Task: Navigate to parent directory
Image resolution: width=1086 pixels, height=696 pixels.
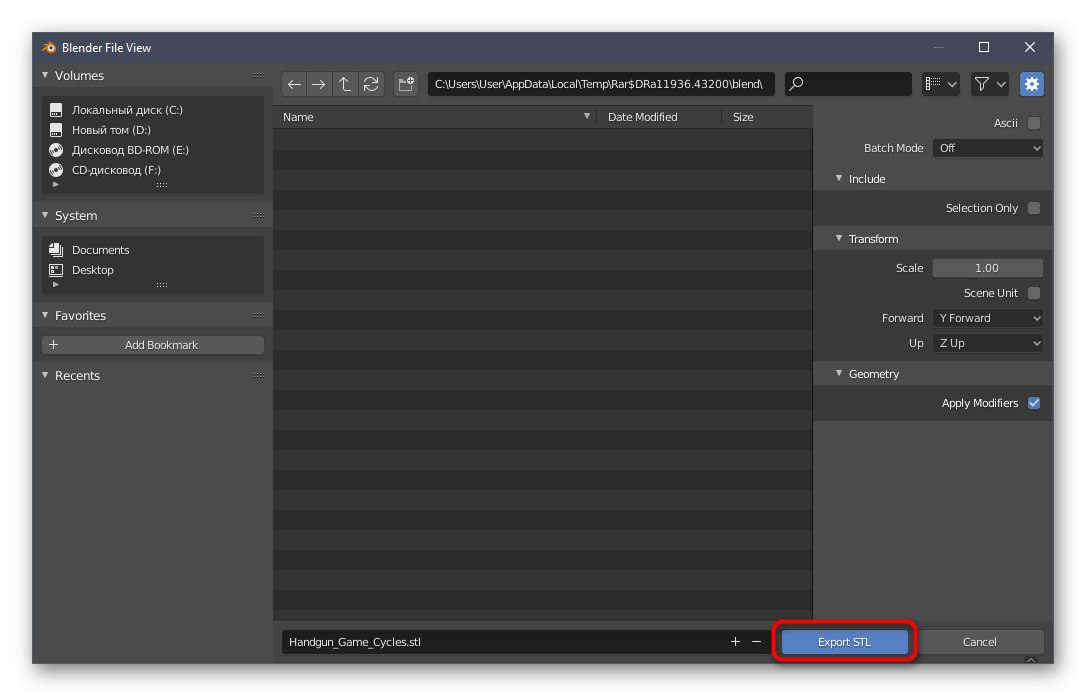Action: [344, 84]
